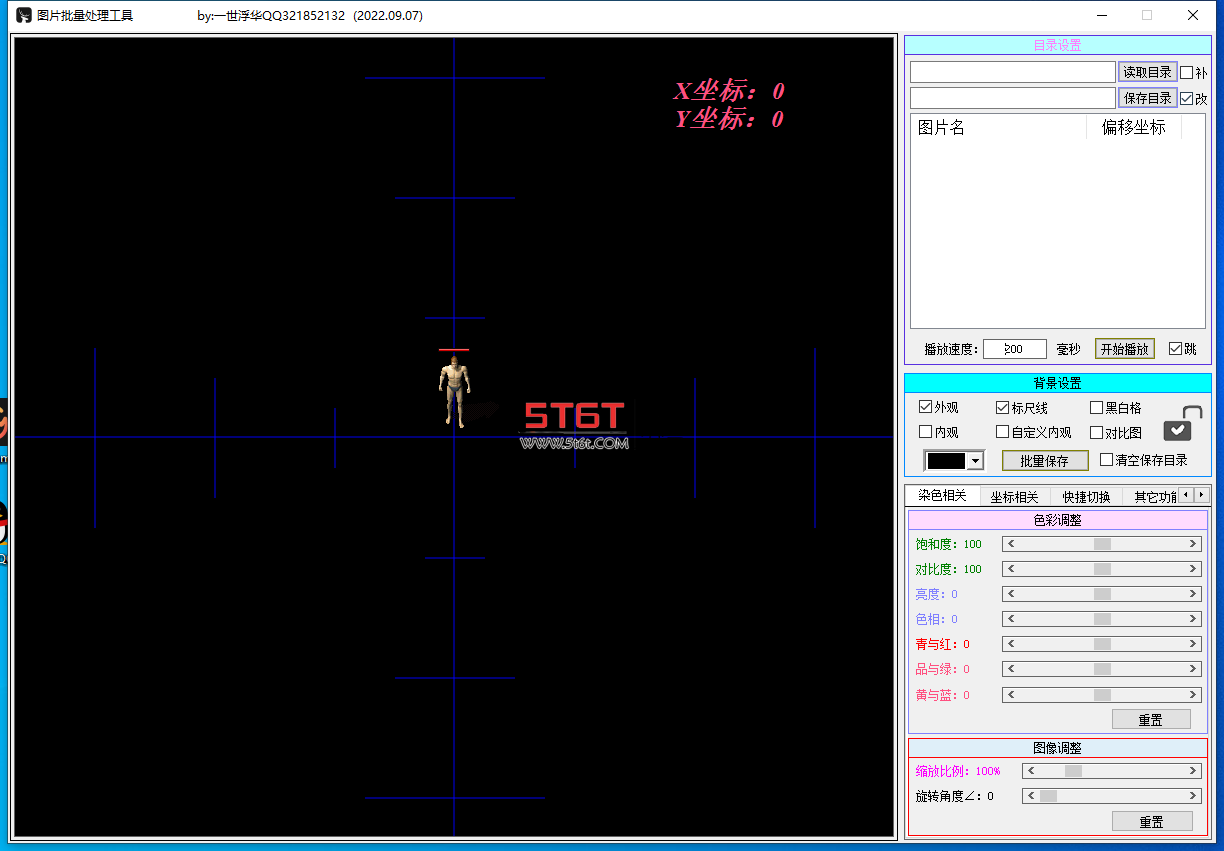Uncheck the 标尺线 checkbox
This screenshot has width=1224, height=851.
coord(1003,407)
